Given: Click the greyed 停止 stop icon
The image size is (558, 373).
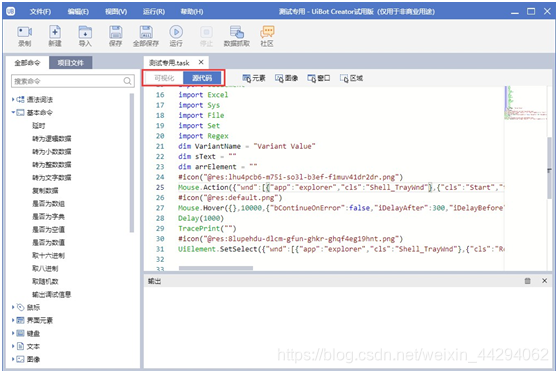Looking at the screenshot, I should coord(206,32).
